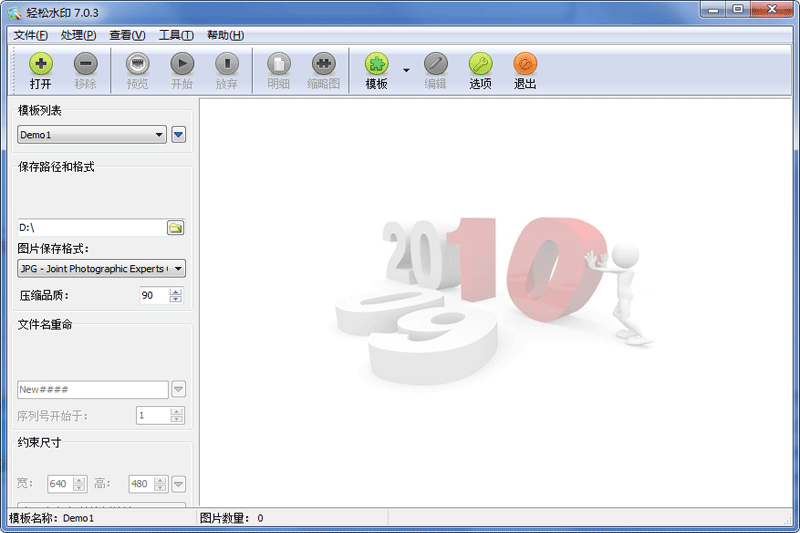Open the JPG image save format dropdown
Image resolution: width=800 pixels, height=533 pixels.
click(x=101, y=268)
